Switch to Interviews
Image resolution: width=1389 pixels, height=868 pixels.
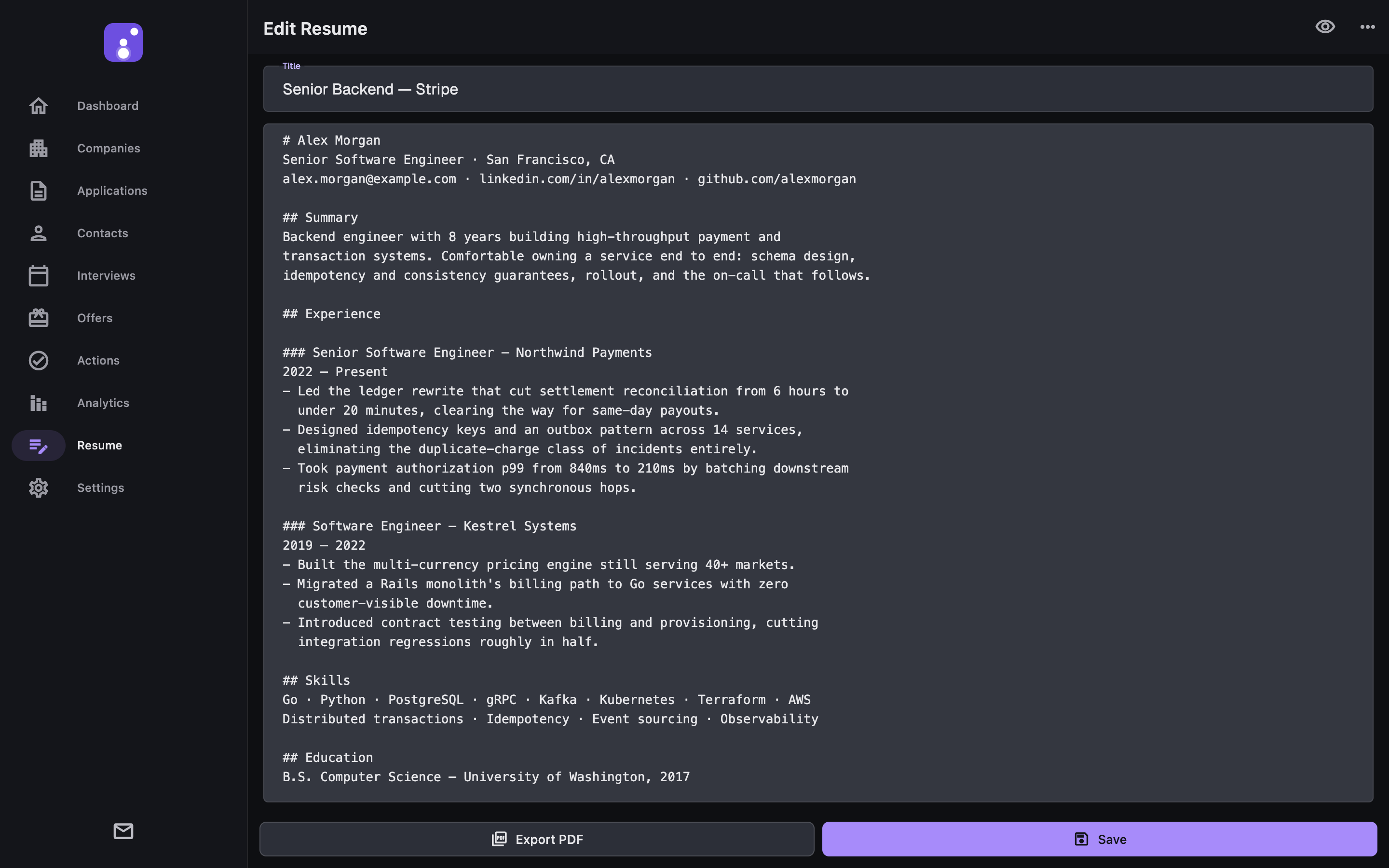click(106, 275)
